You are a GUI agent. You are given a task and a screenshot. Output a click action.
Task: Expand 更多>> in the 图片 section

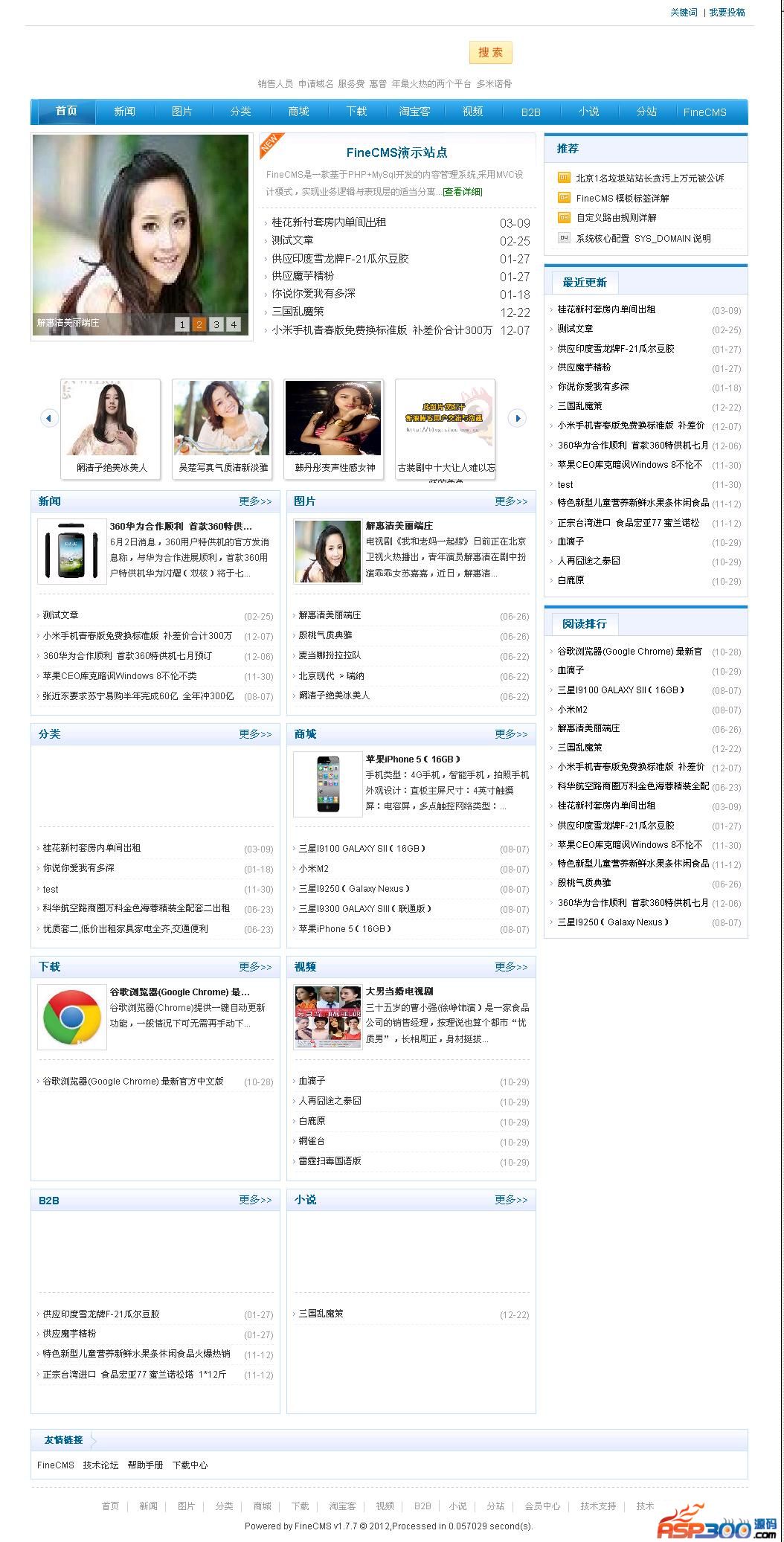click(511, 501)
